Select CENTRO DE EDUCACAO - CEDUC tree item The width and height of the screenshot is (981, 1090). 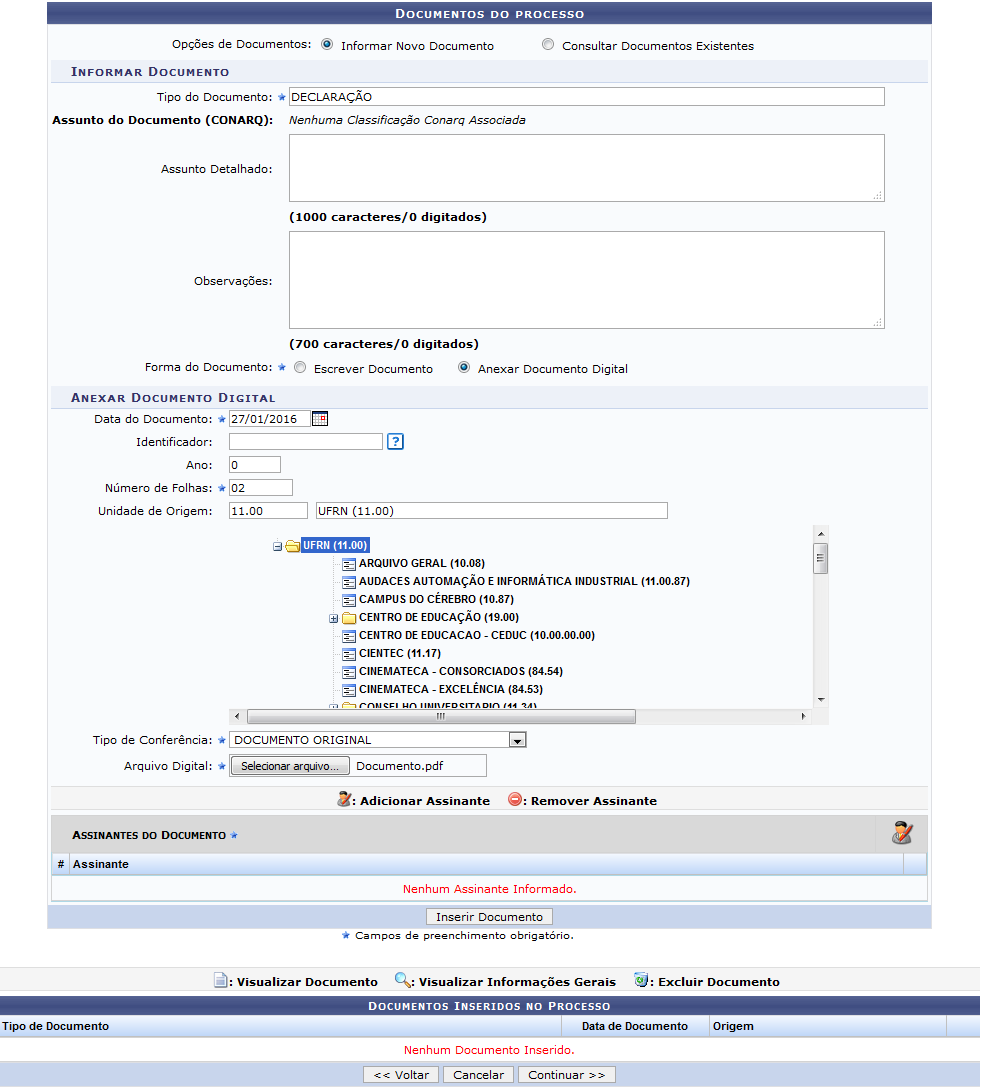tap(477, 635)
